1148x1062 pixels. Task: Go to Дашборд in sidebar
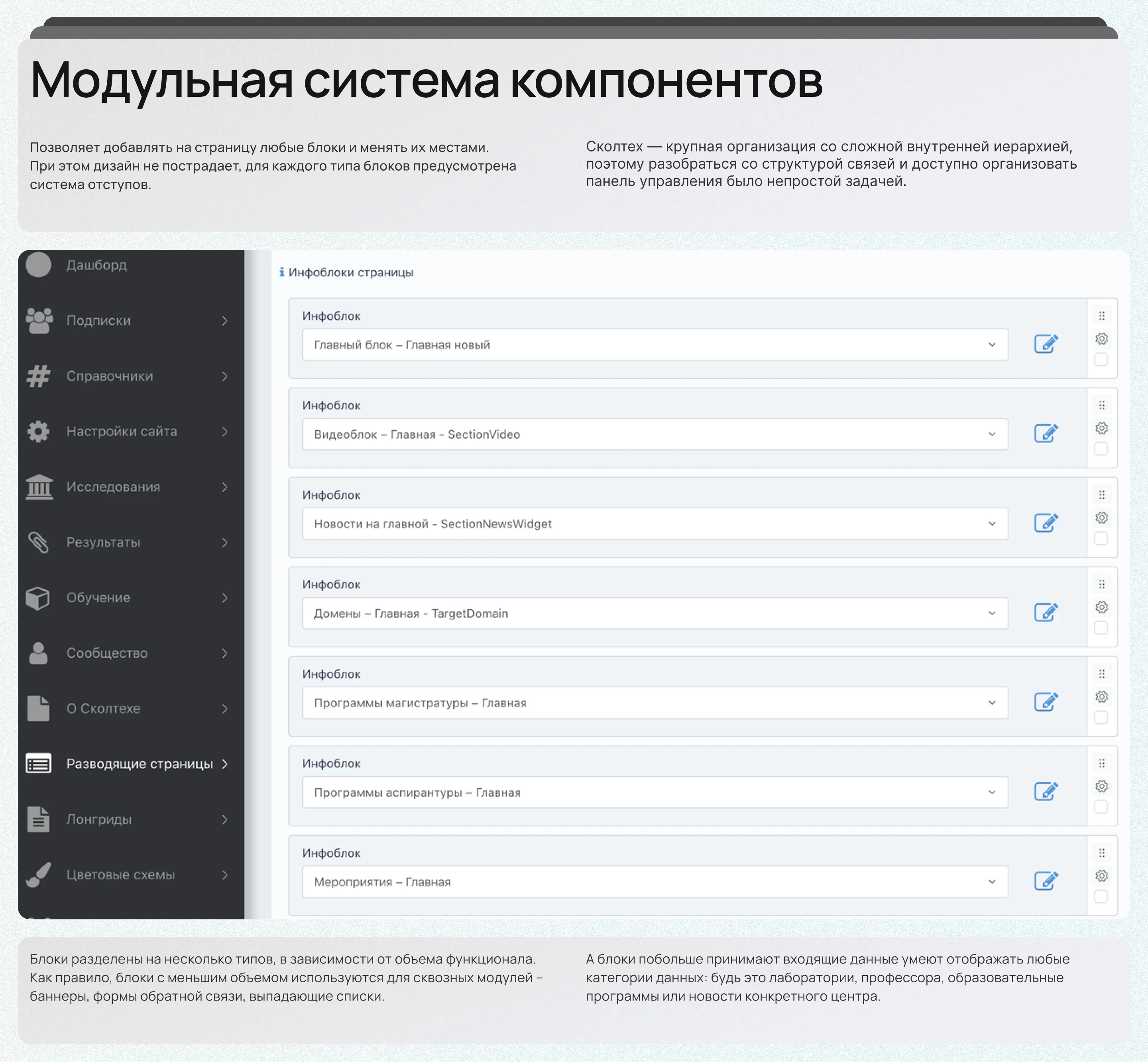pos(96,265)
